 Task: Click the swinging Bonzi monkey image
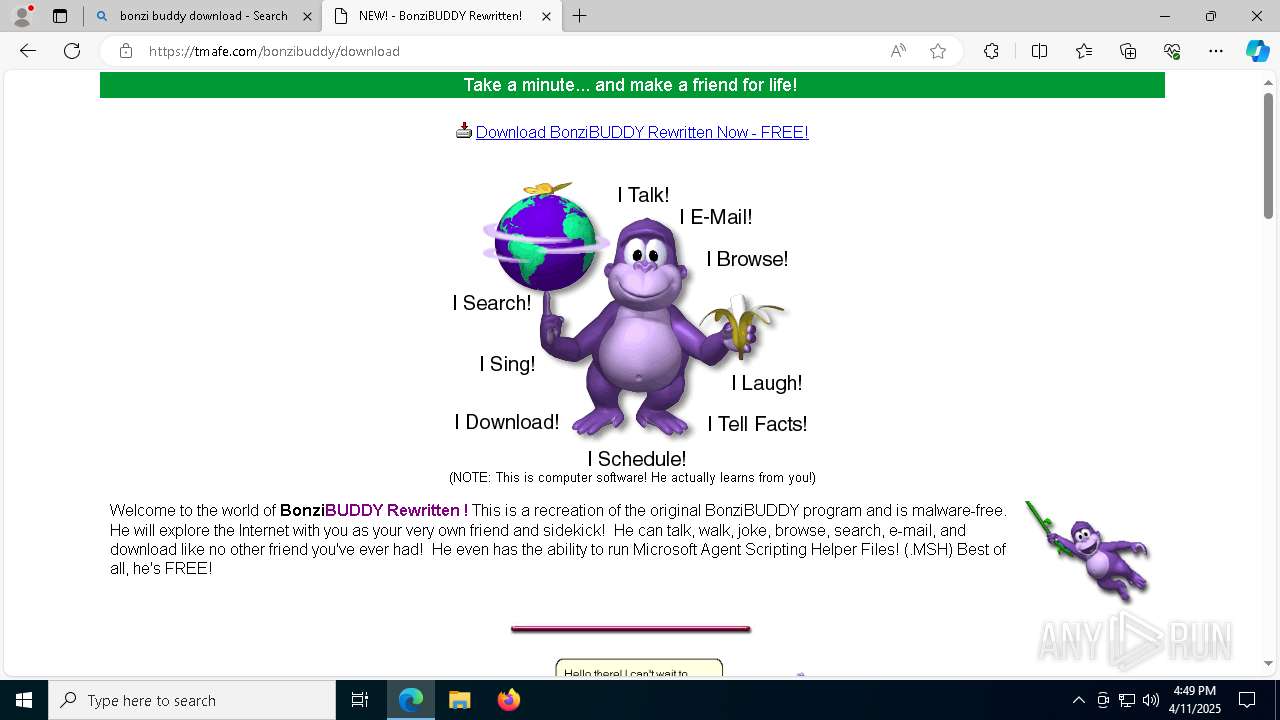[x=1088, y=551]
